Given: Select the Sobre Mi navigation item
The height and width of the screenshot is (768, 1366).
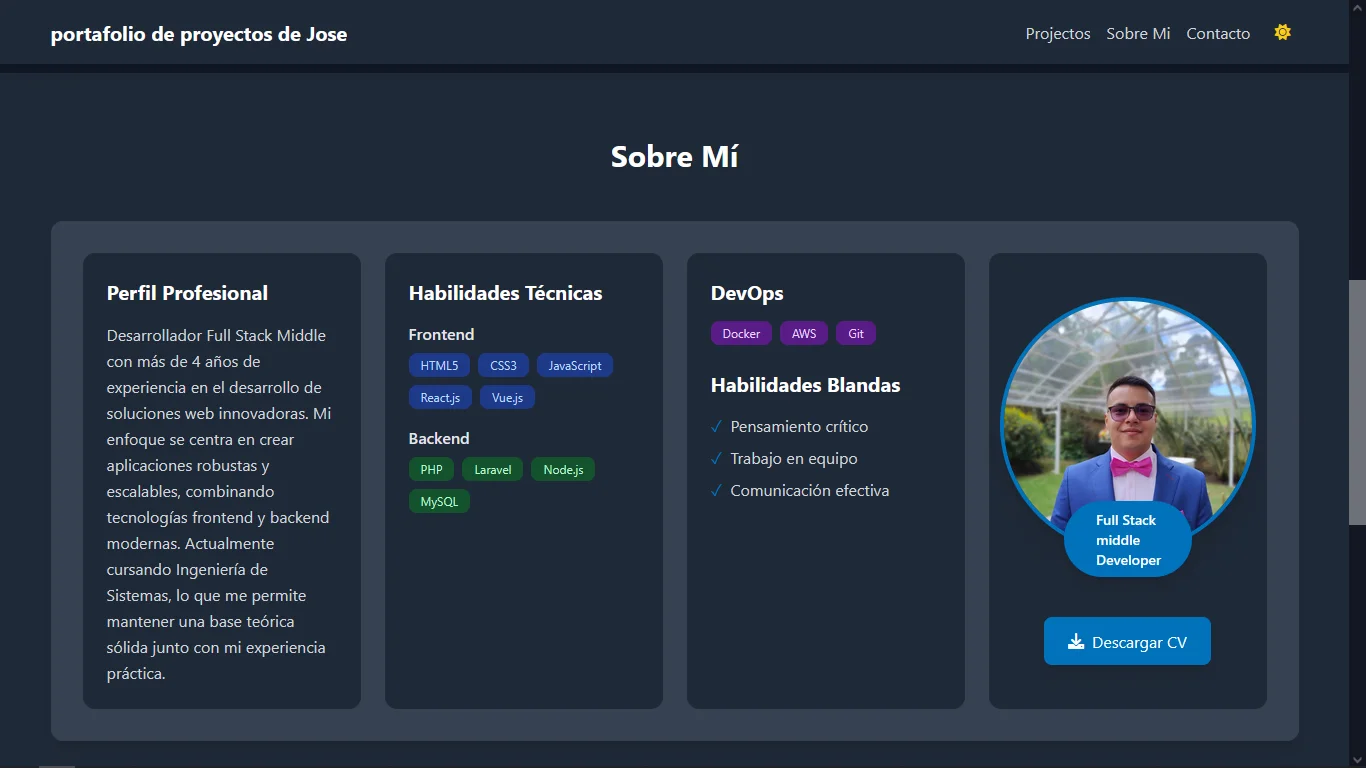Looking at the screenshot, I should (x=1137, y=33).
